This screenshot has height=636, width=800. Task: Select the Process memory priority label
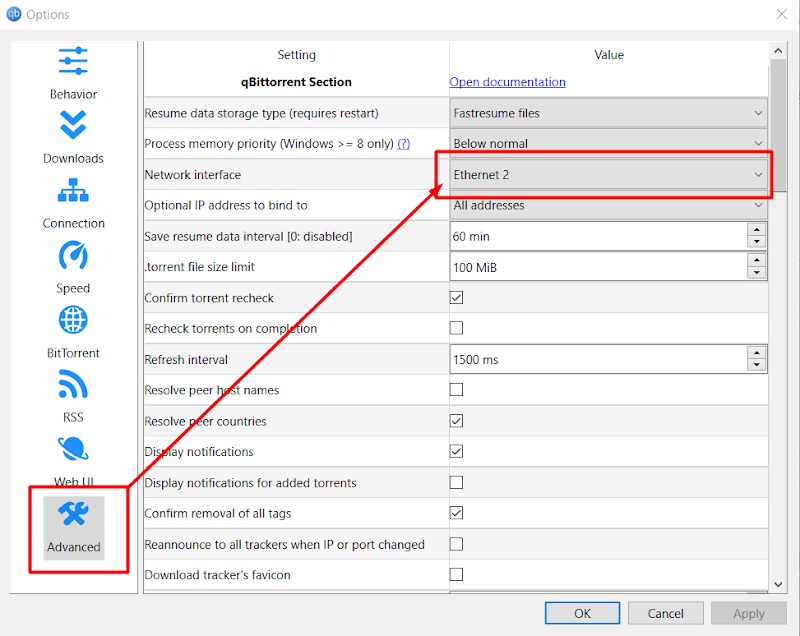pos(269,144)
